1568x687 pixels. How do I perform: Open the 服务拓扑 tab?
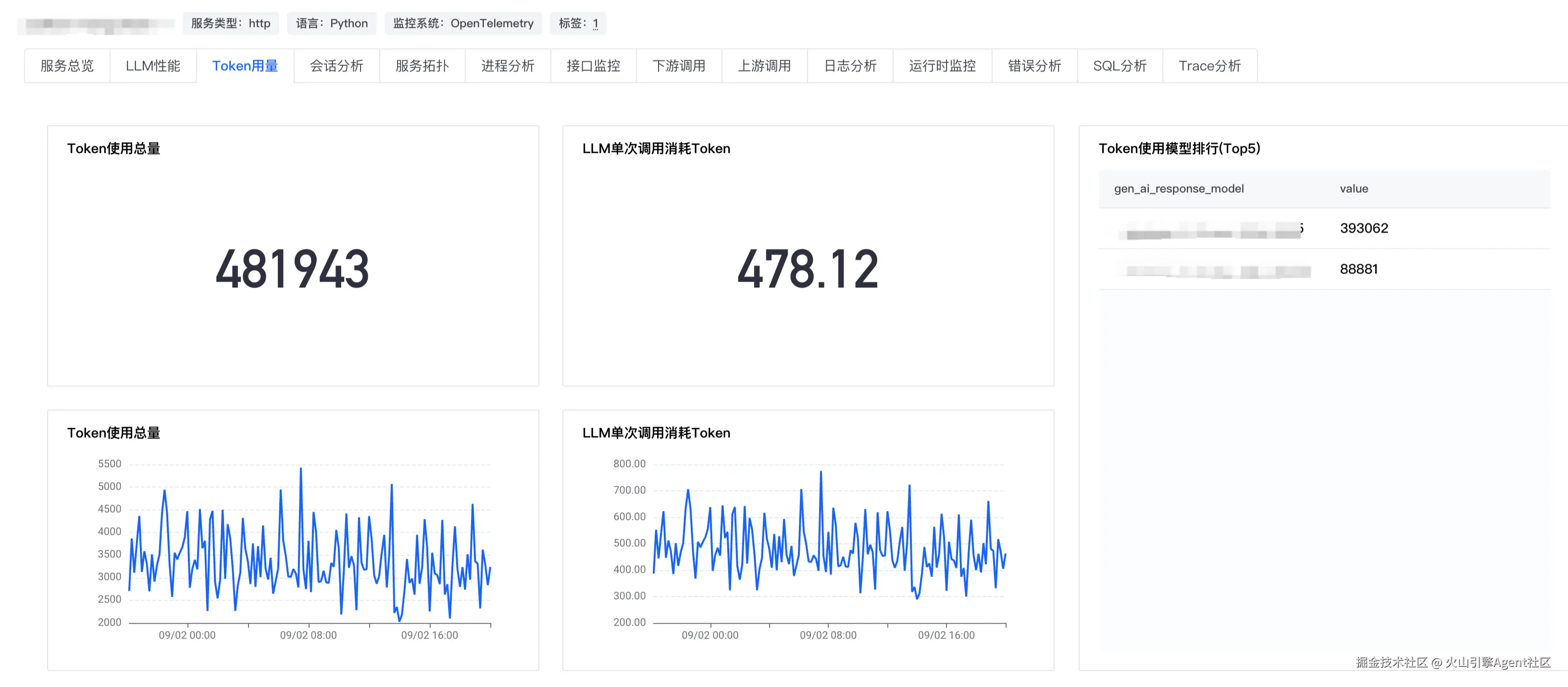[x=422, y=66]
